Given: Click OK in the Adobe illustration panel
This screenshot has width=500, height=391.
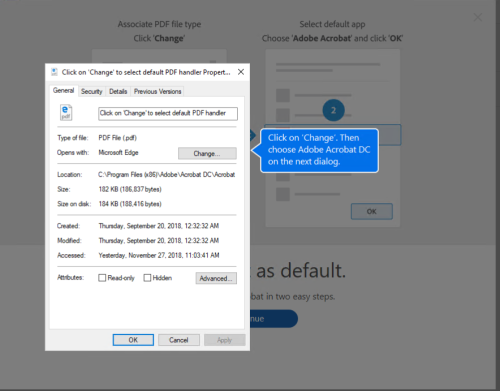Looking at the screenshot, I should 372,211.
